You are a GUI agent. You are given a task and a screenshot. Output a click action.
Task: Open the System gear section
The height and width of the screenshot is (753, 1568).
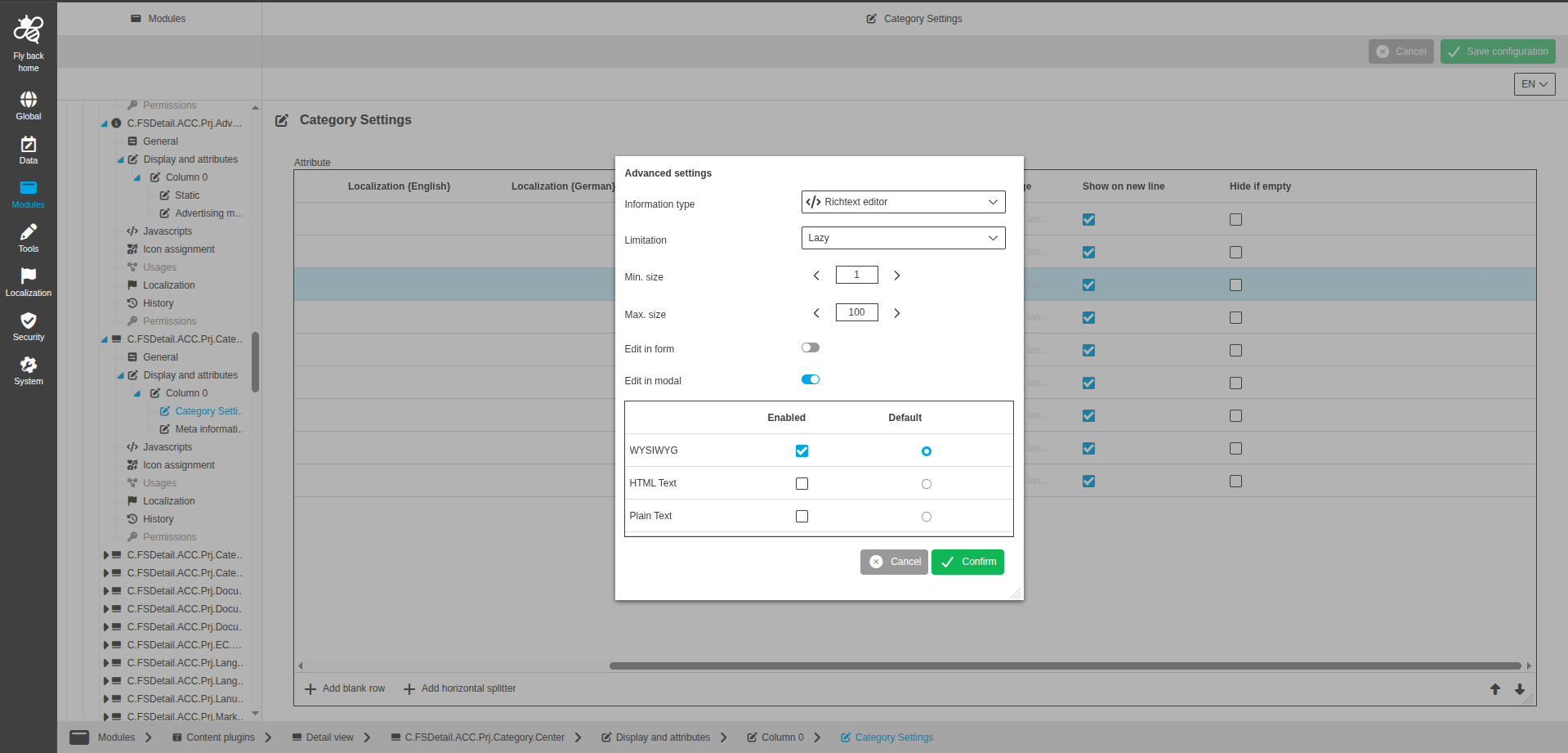pyautogui.click(x=29, y=365)
